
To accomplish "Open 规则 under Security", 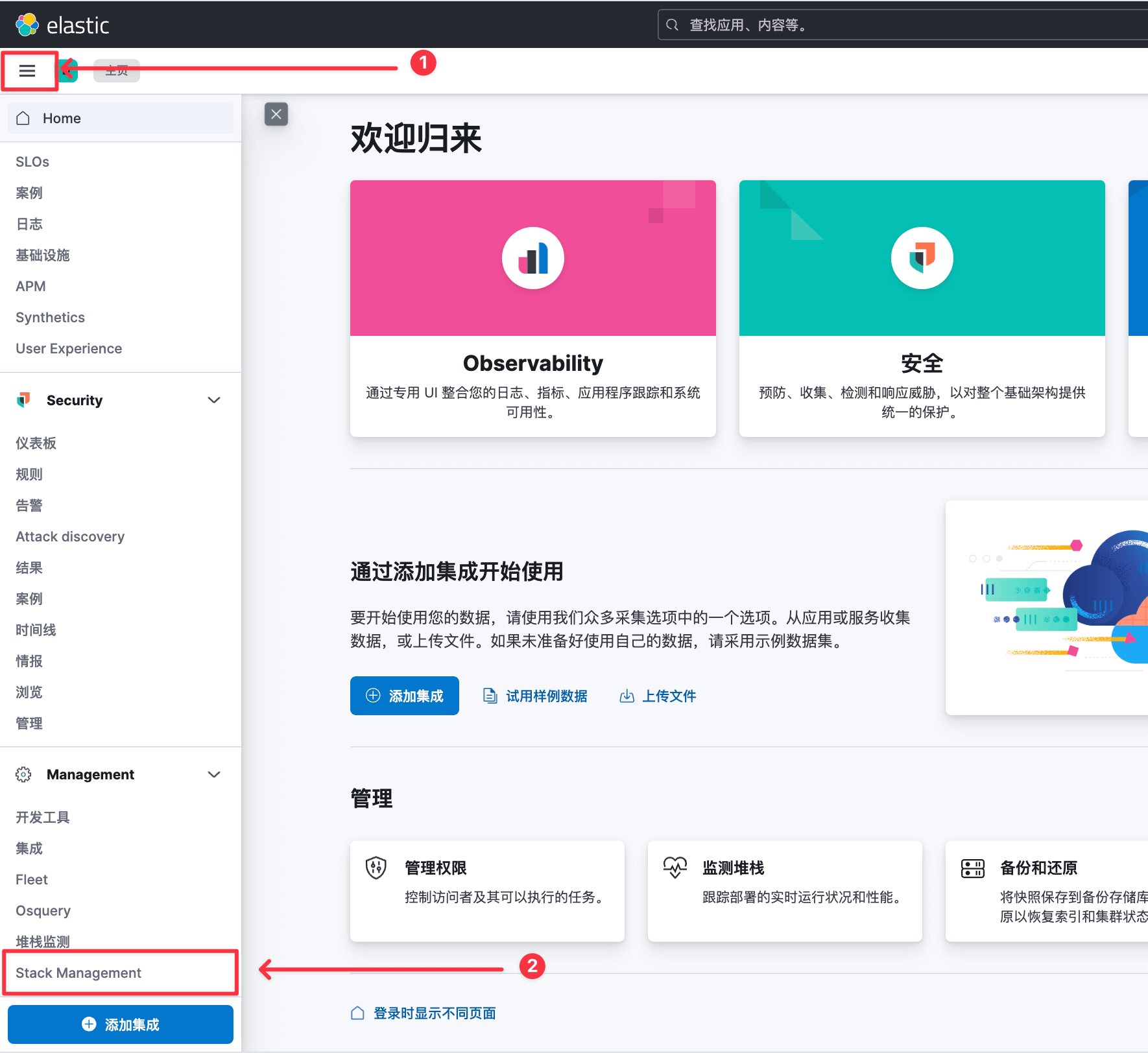I will 29,475.
